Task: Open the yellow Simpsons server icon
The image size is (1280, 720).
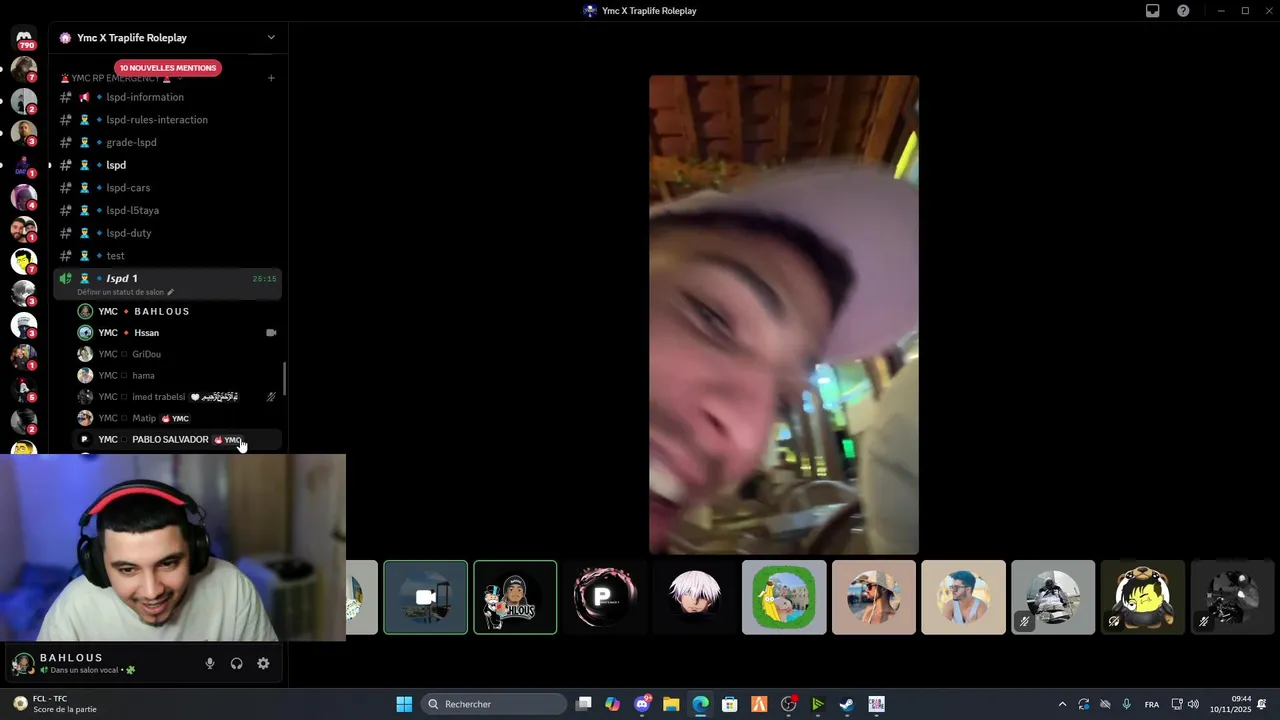Action: tap(24, 262)
